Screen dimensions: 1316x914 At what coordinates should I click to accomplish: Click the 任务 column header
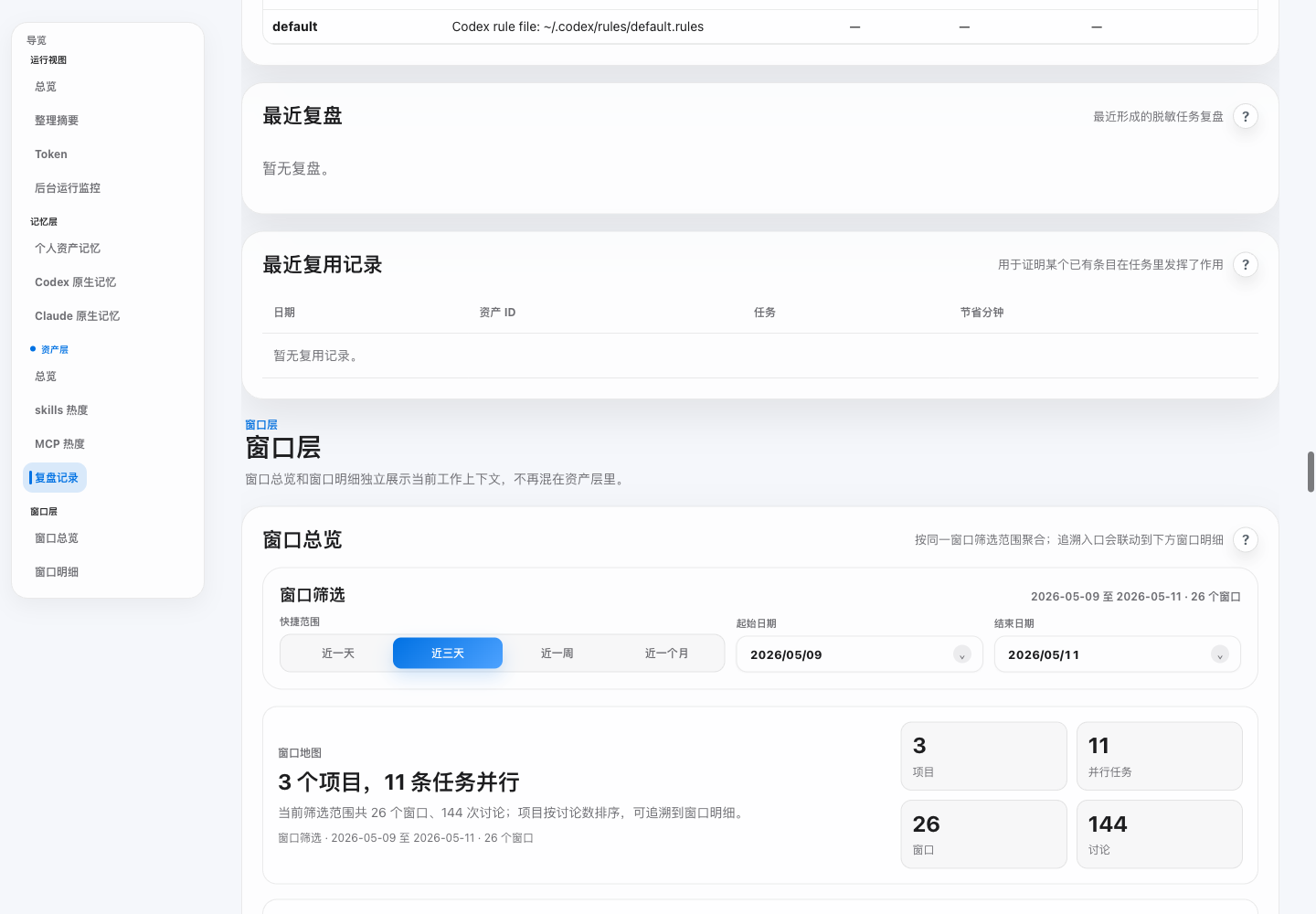765,313
